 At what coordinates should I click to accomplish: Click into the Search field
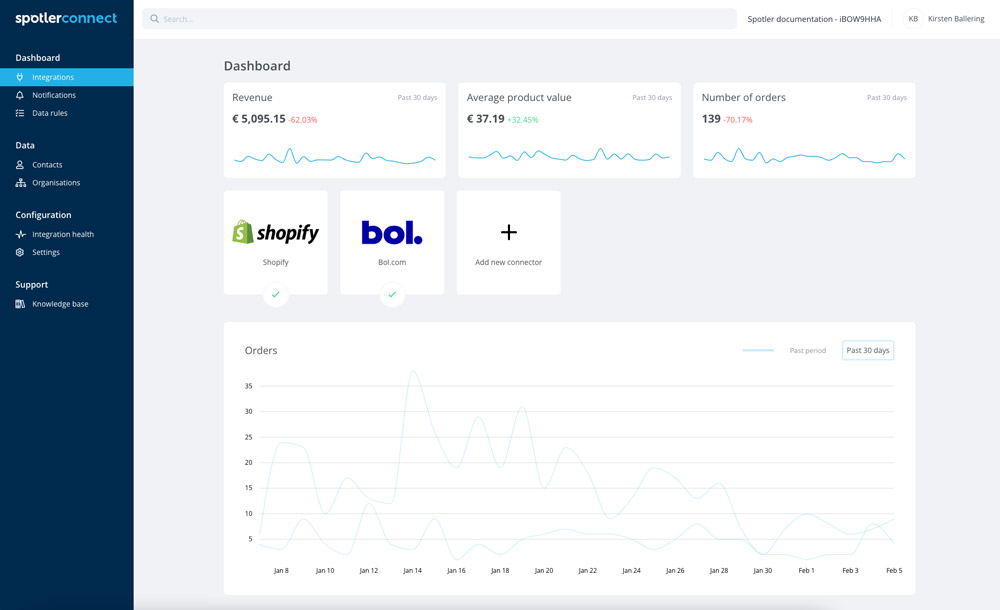pos(439,19)
